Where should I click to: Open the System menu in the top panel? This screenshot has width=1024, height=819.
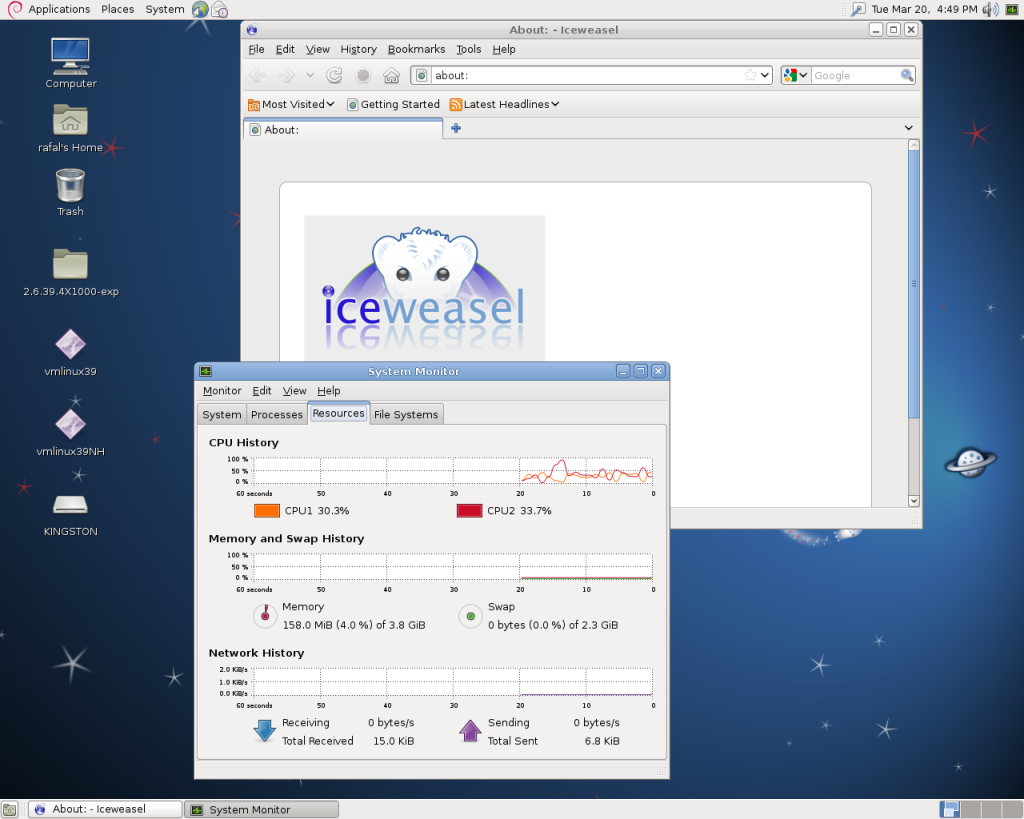pyautogui.click(x=165, y=9)
